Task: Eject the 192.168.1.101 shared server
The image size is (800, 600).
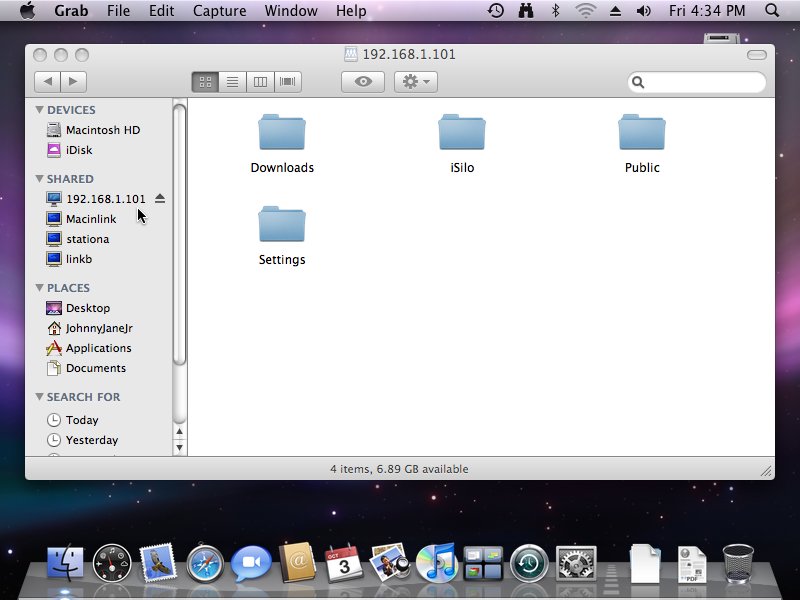Action: pos(160,199)
